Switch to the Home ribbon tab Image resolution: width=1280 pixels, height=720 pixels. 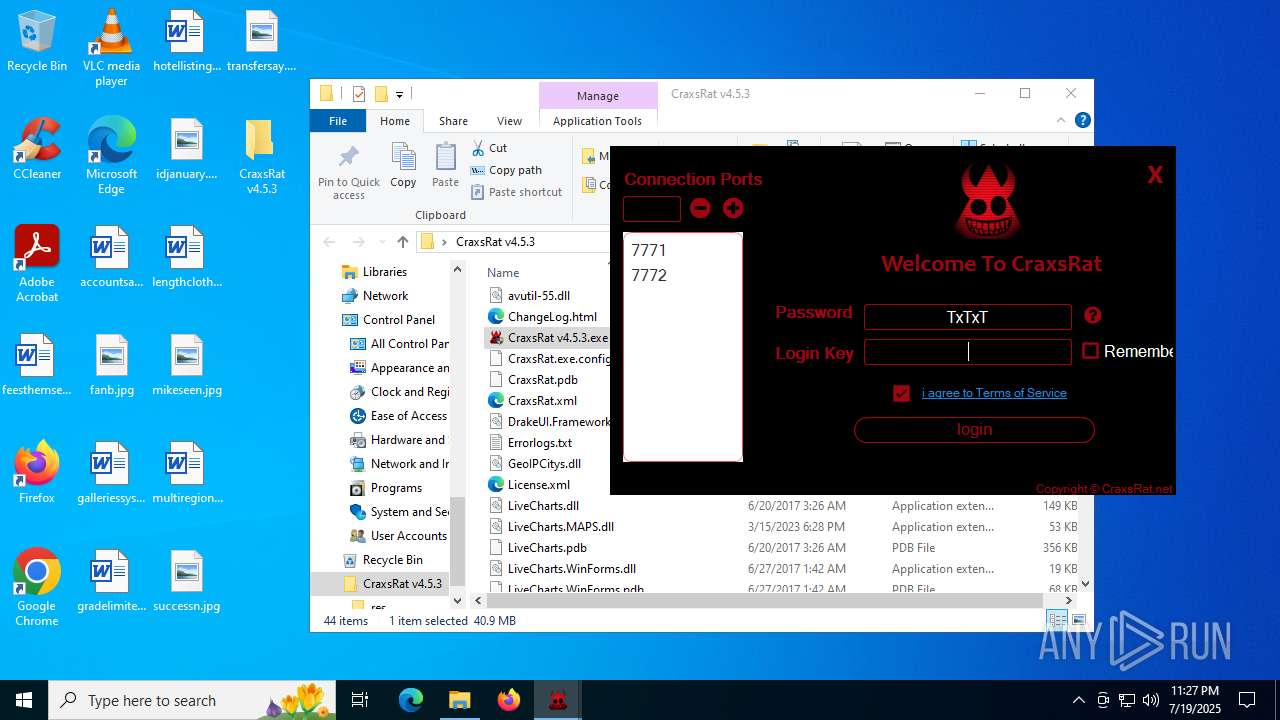click(x=395, y=121)
